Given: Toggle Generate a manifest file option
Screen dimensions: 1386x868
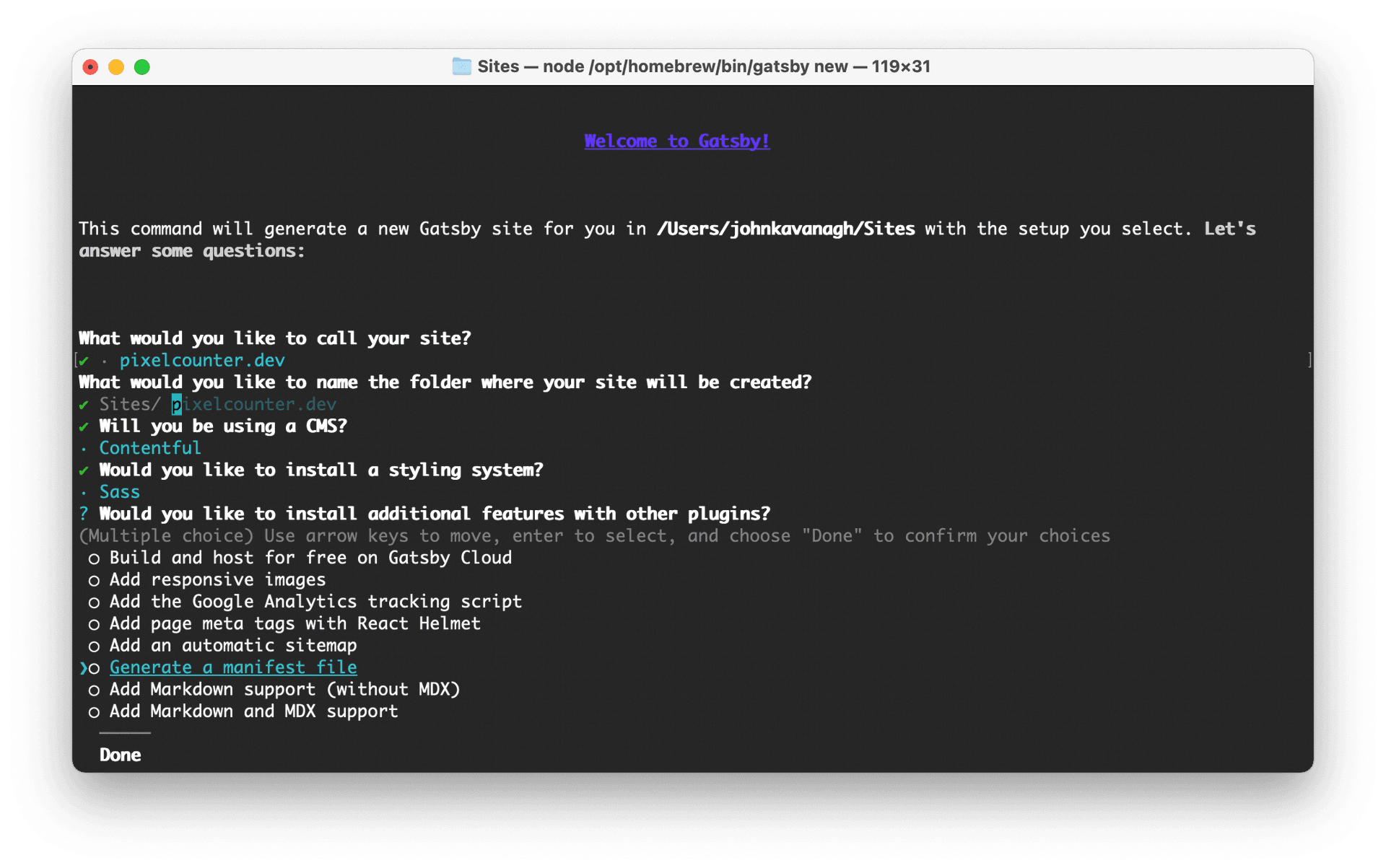Looking at the screenshot, I should pos(222,667).
